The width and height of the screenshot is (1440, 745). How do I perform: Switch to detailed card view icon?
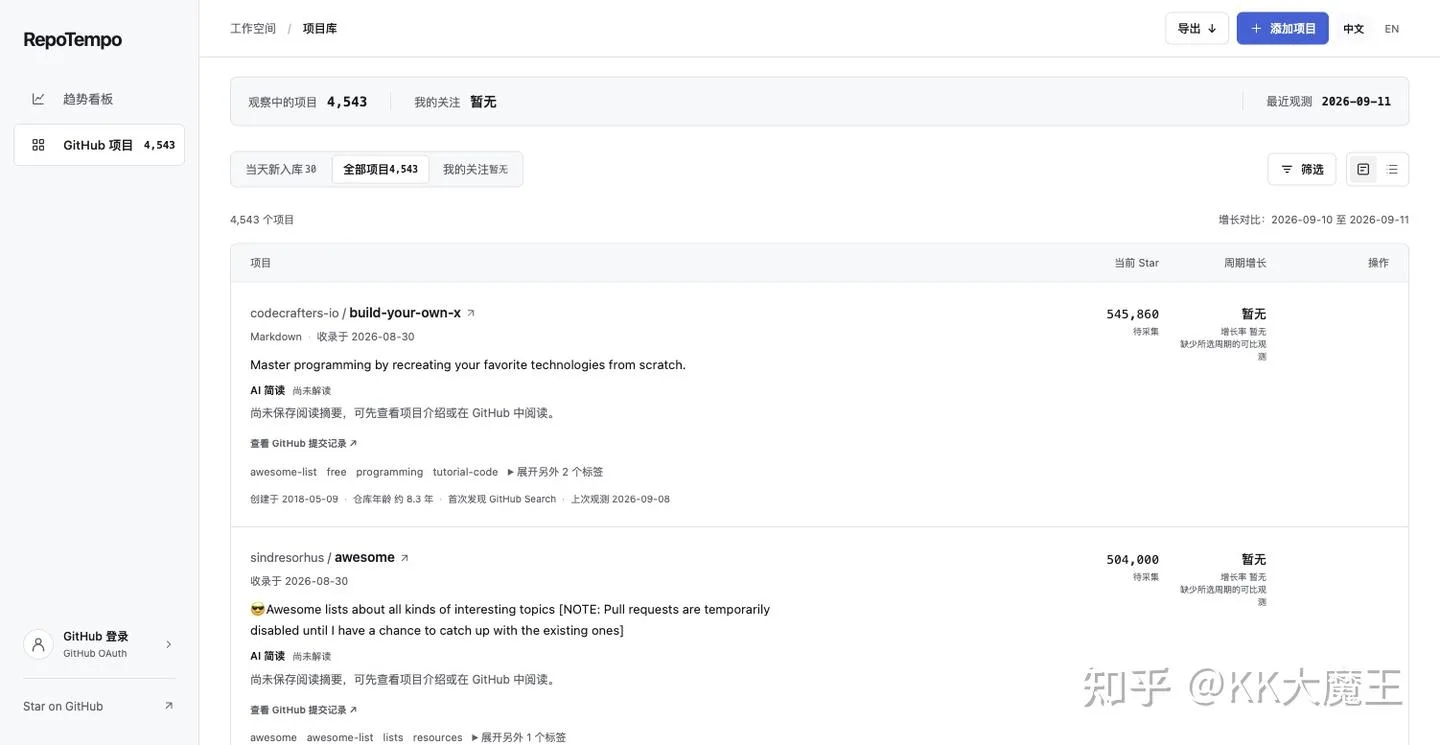pyautogui.click(x=1363, y=169)
